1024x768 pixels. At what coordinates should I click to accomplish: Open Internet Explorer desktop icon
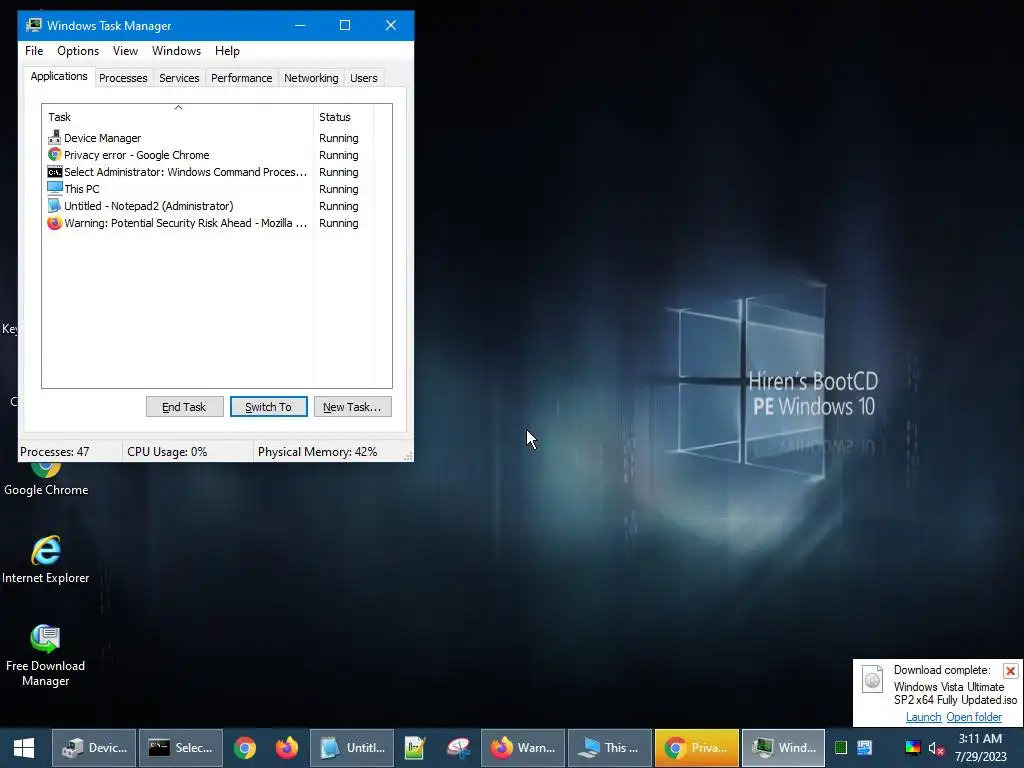46,560
